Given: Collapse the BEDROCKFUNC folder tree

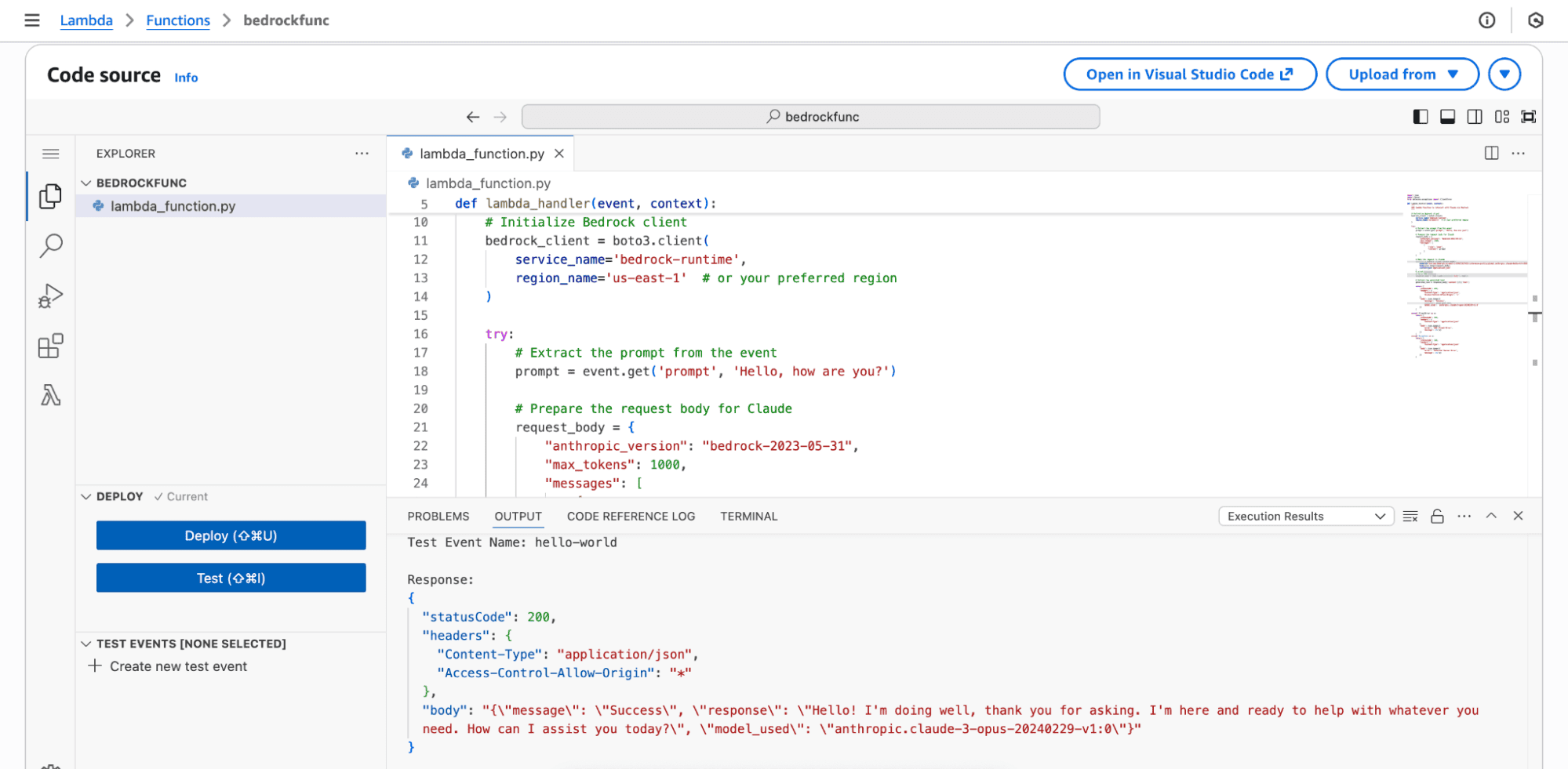Looking at the screenshot, I should (87, 183).
